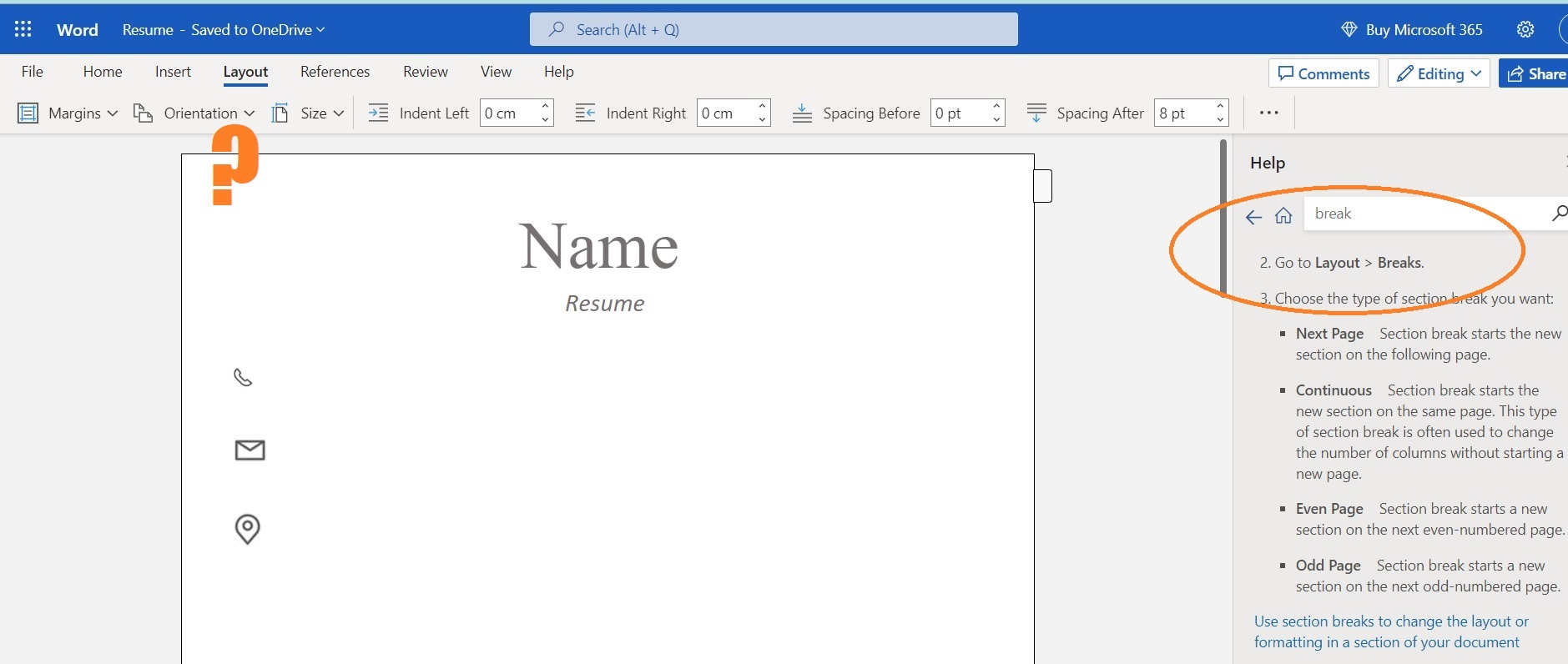This screenshot has width=1568, height=664.
Task: Click the Spacing After value field
Action: [x=1183, y=113]
